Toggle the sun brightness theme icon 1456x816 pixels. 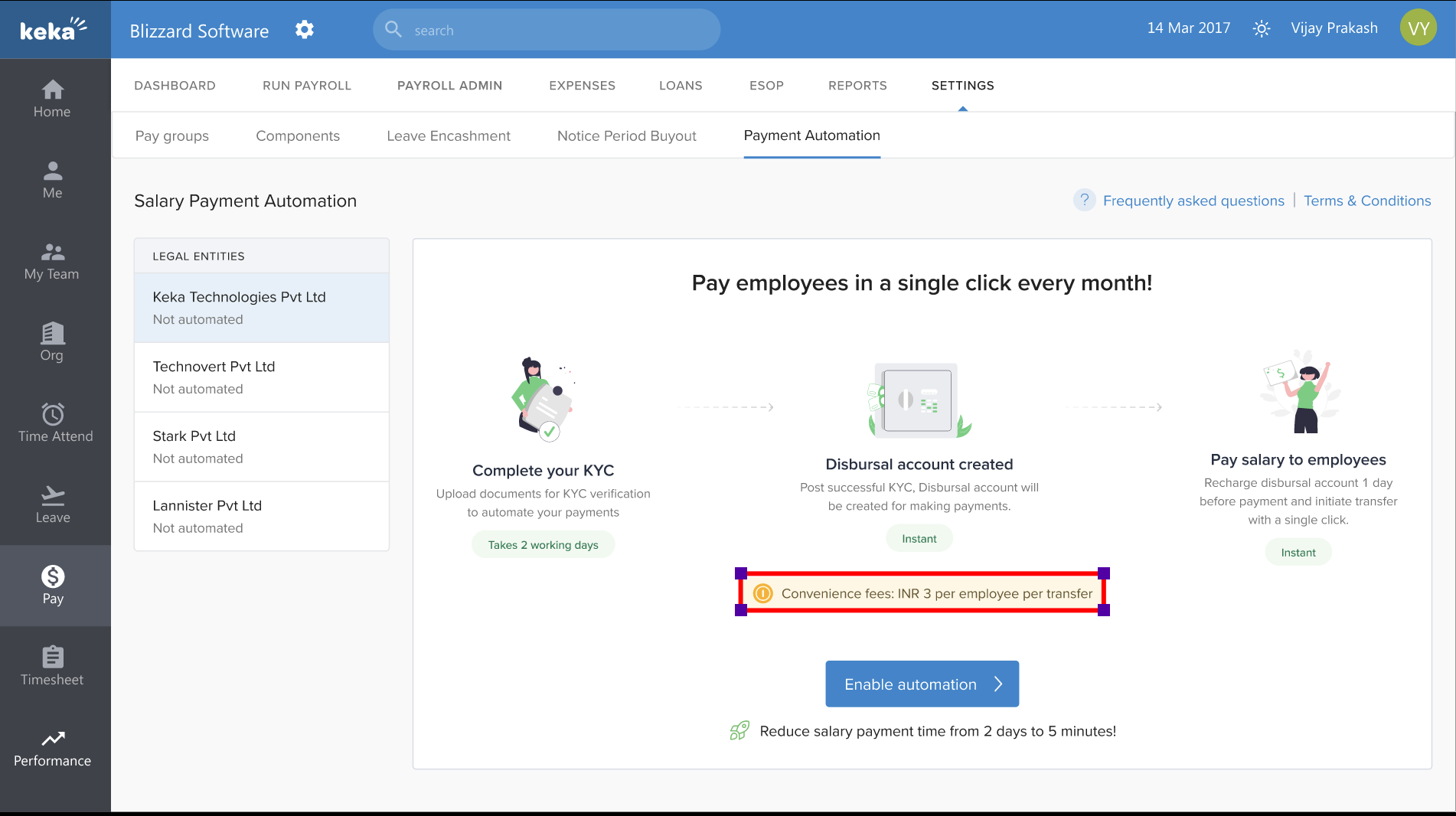tap(1261, 29)
